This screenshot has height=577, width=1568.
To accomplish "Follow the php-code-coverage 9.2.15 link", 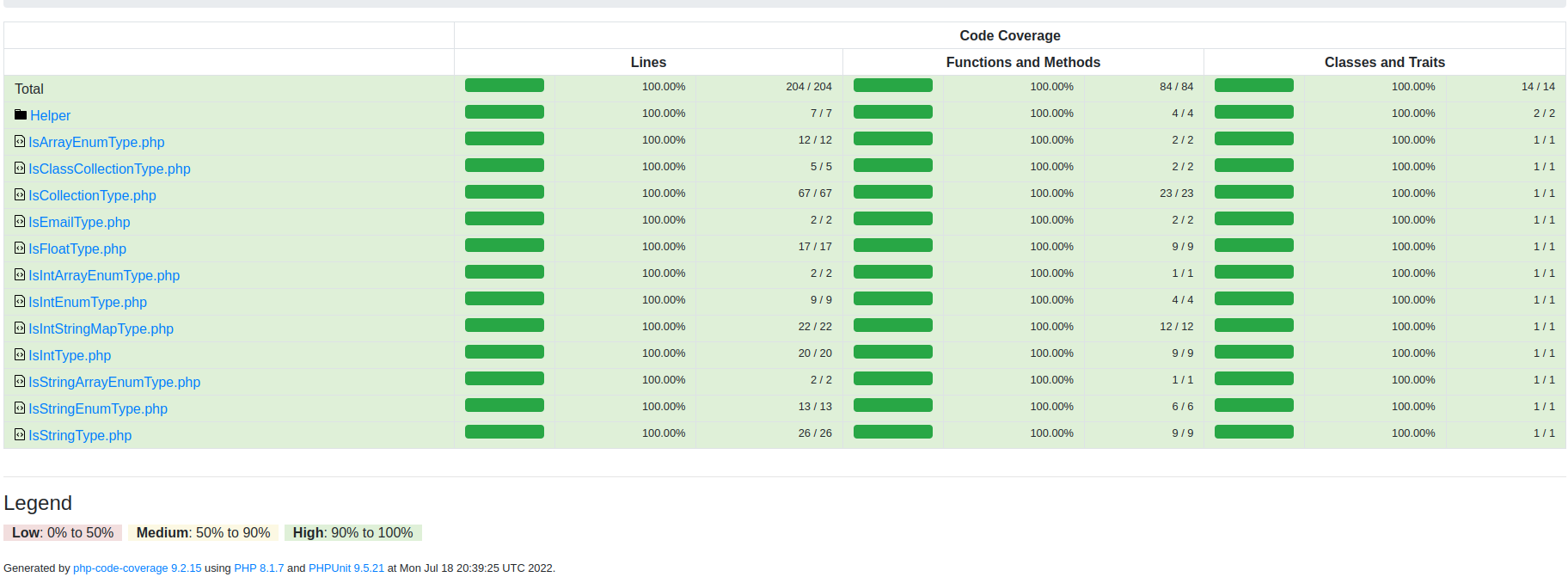I will point(138,568).
